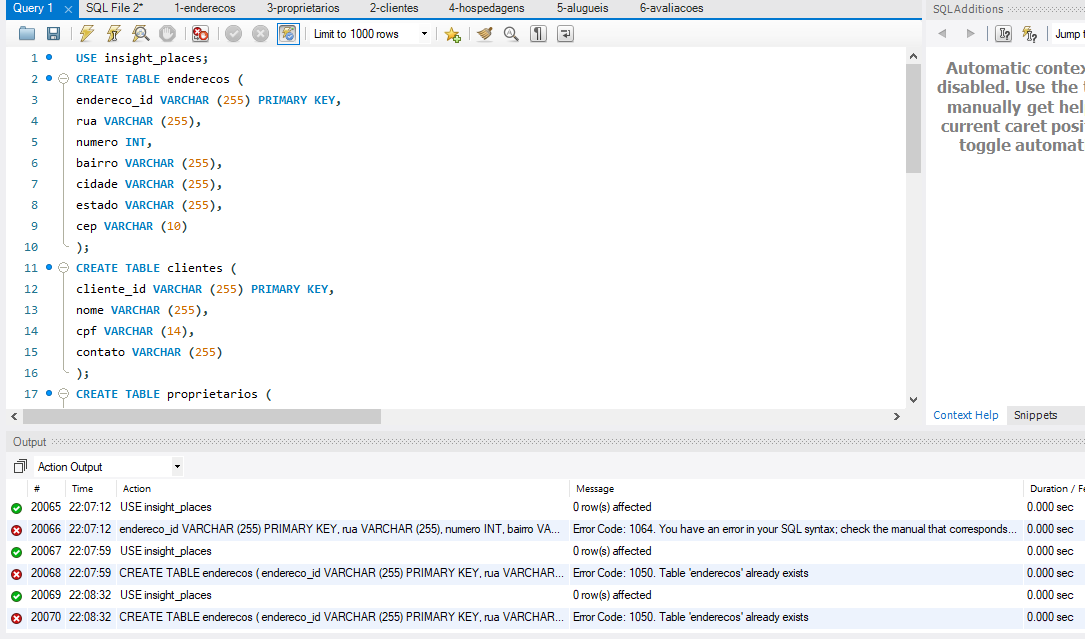Save the script with the floppy disk icon
This screenshot has width=1085, height=639.
[53, 34]
